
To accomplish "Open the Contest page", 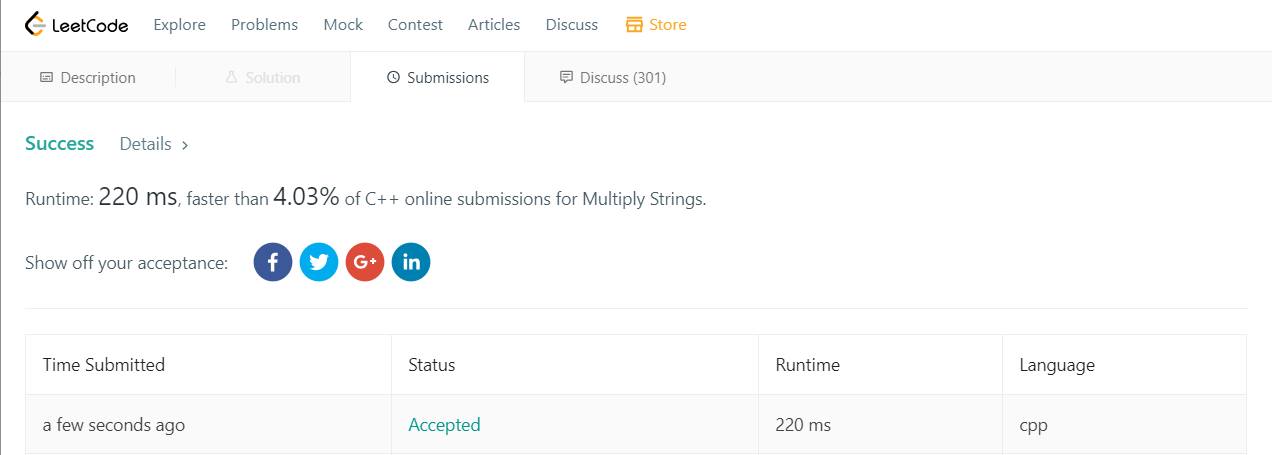I will (415, 25).
